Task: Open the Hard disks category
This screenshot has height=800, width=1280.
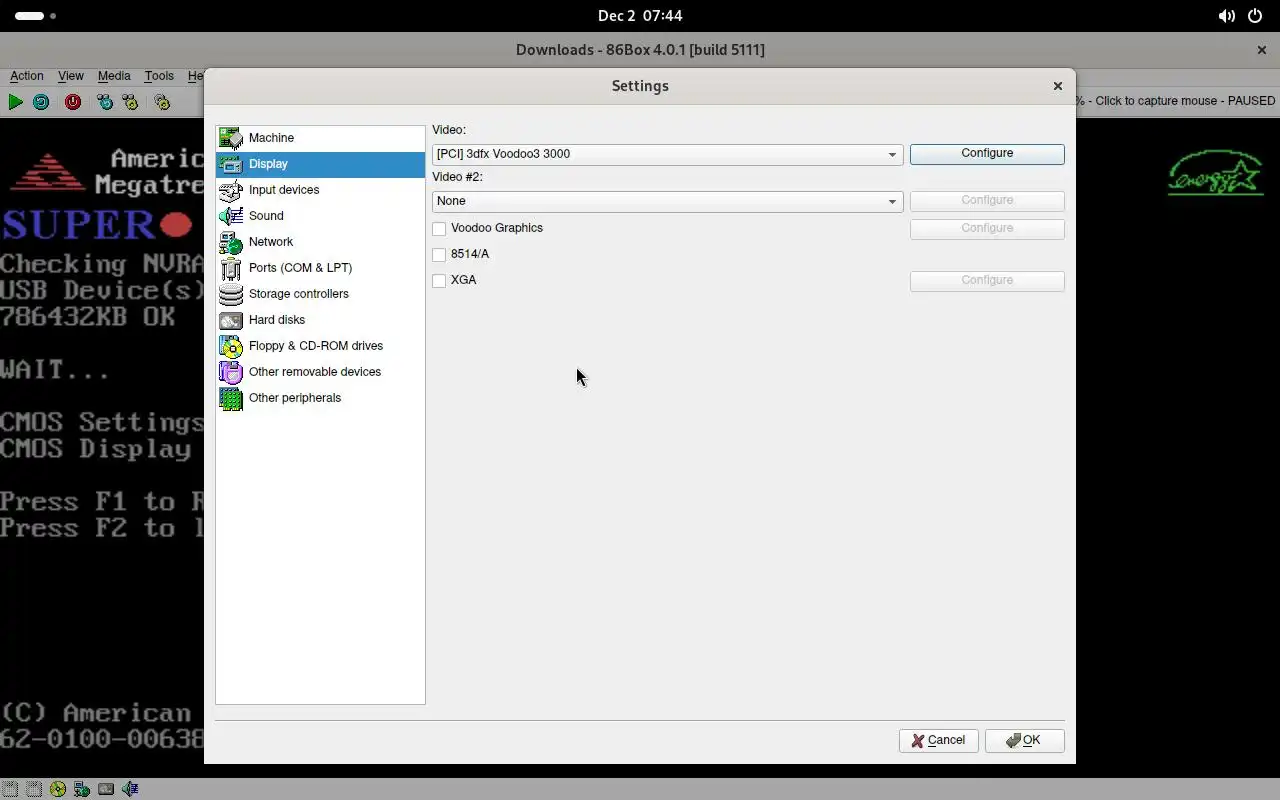Action: coord(320,320)
